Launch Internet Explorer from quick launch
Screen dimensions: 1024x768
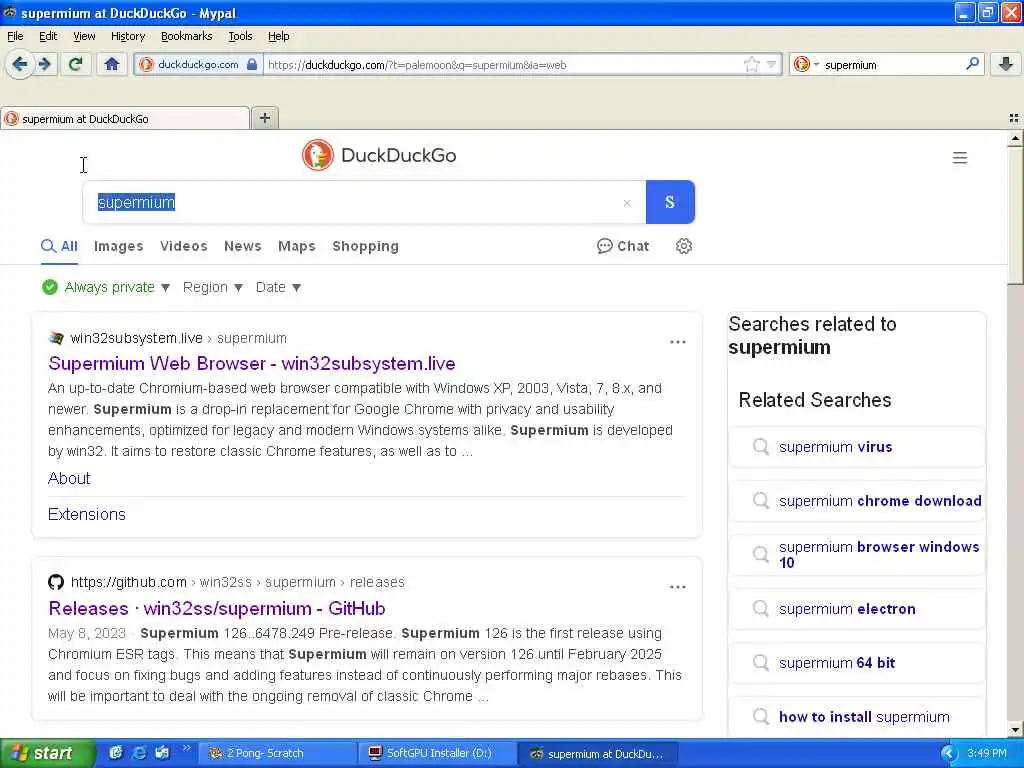point(139,753)
